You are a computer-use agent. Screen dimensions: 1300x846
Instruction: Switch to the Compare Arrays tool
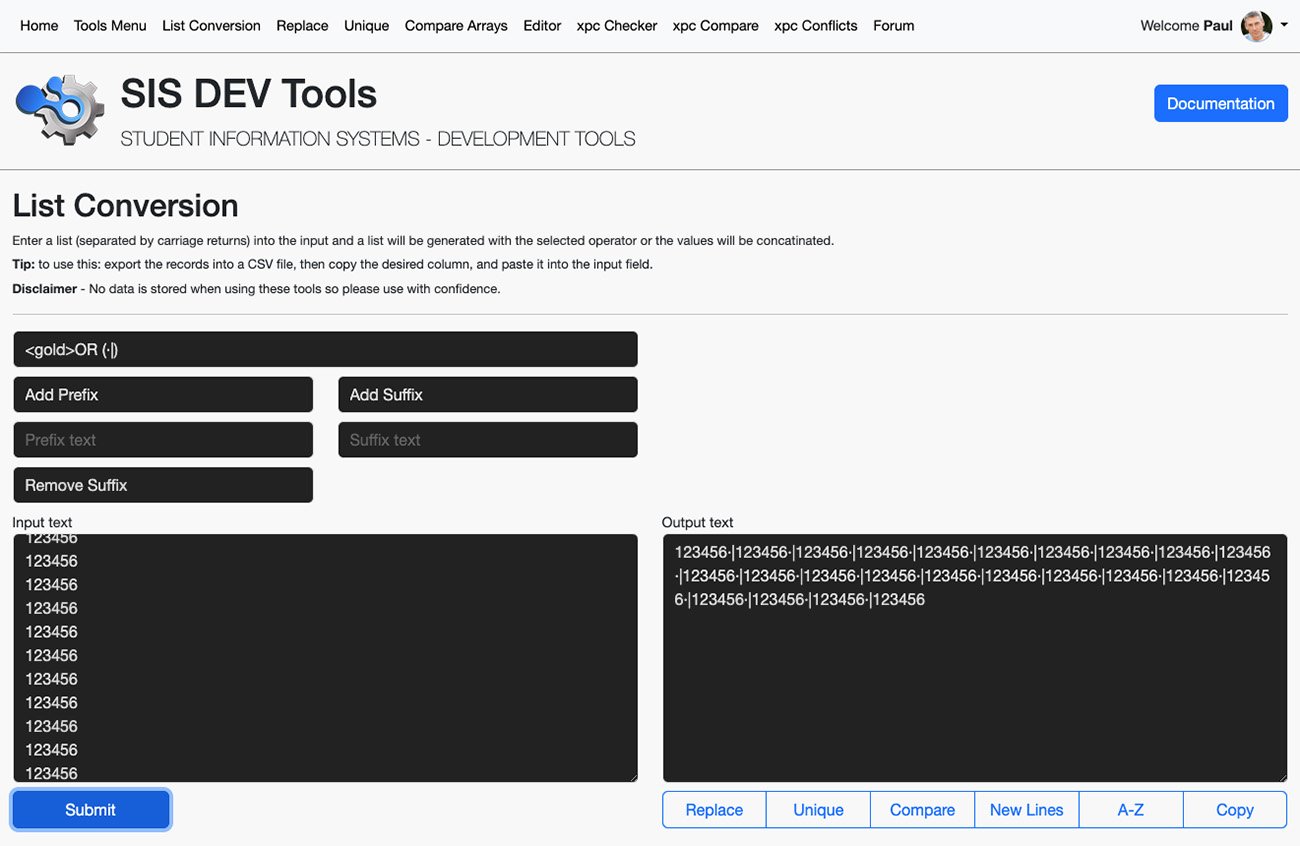(456, 25)
